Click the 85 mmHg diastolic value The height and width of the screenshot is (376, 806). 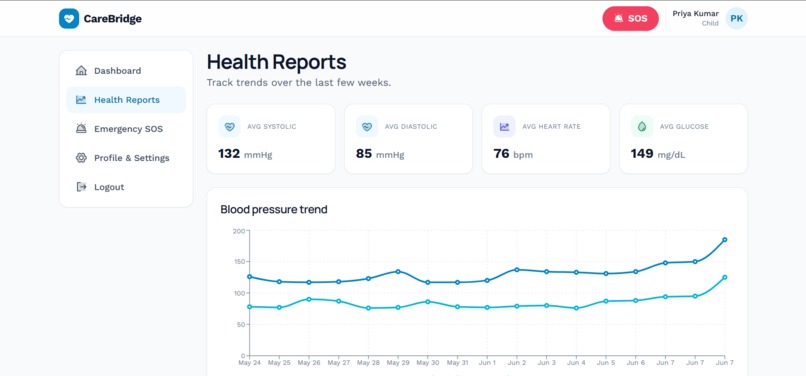click(380, 154)
